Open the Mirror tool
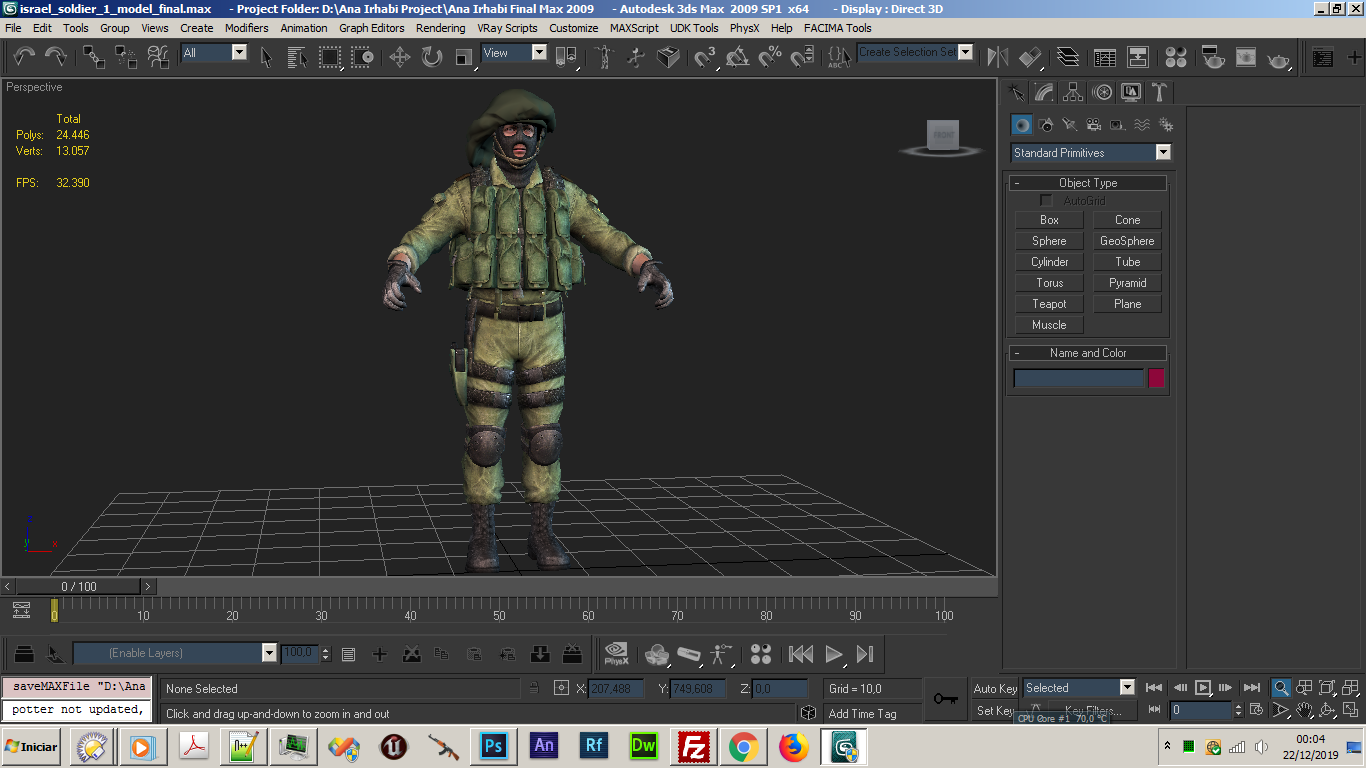Viewport: 1366px width, 768px height. click(x=997, y=57)
